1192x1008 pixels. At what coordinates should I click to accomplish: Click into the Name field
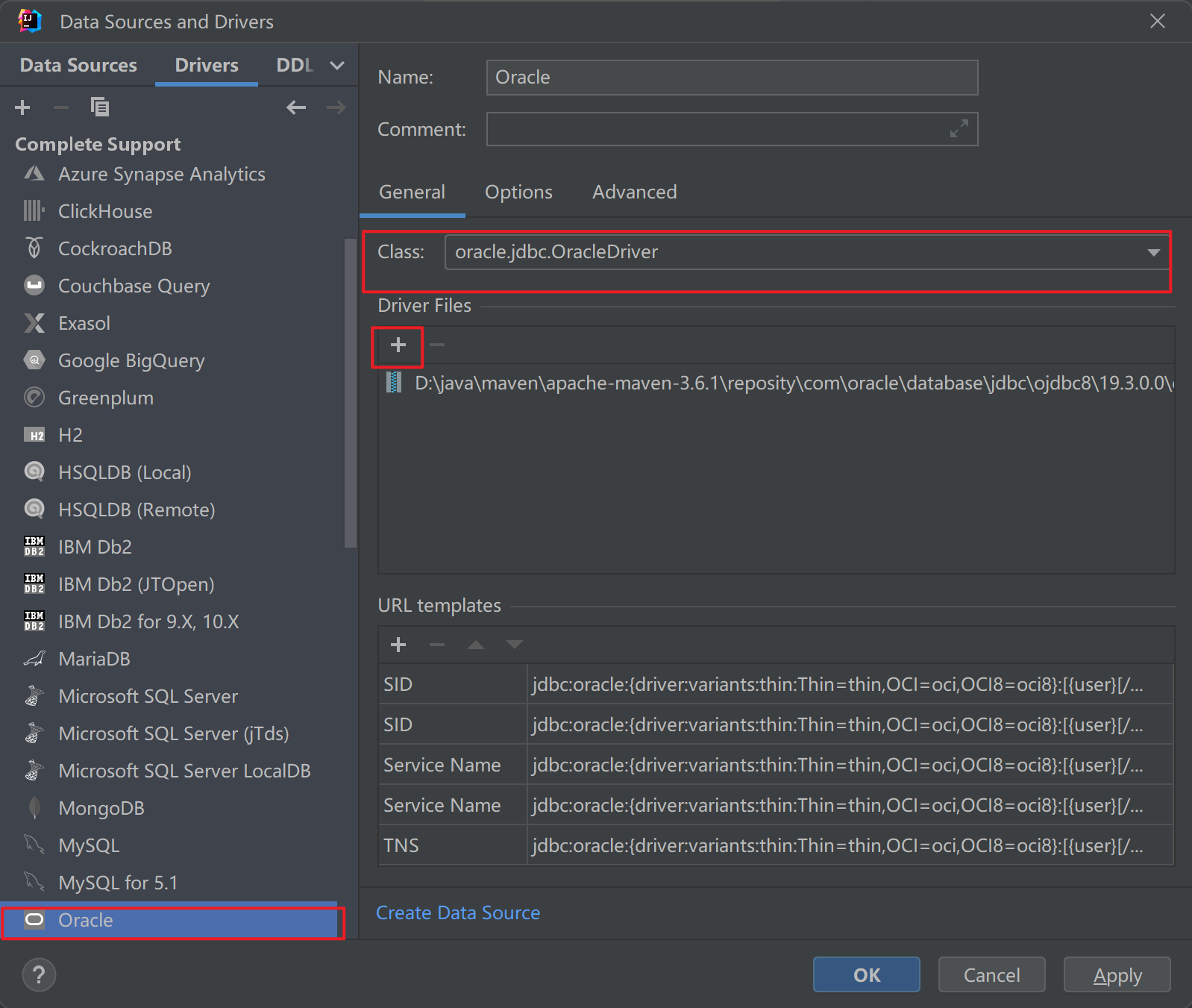[732, 78]
